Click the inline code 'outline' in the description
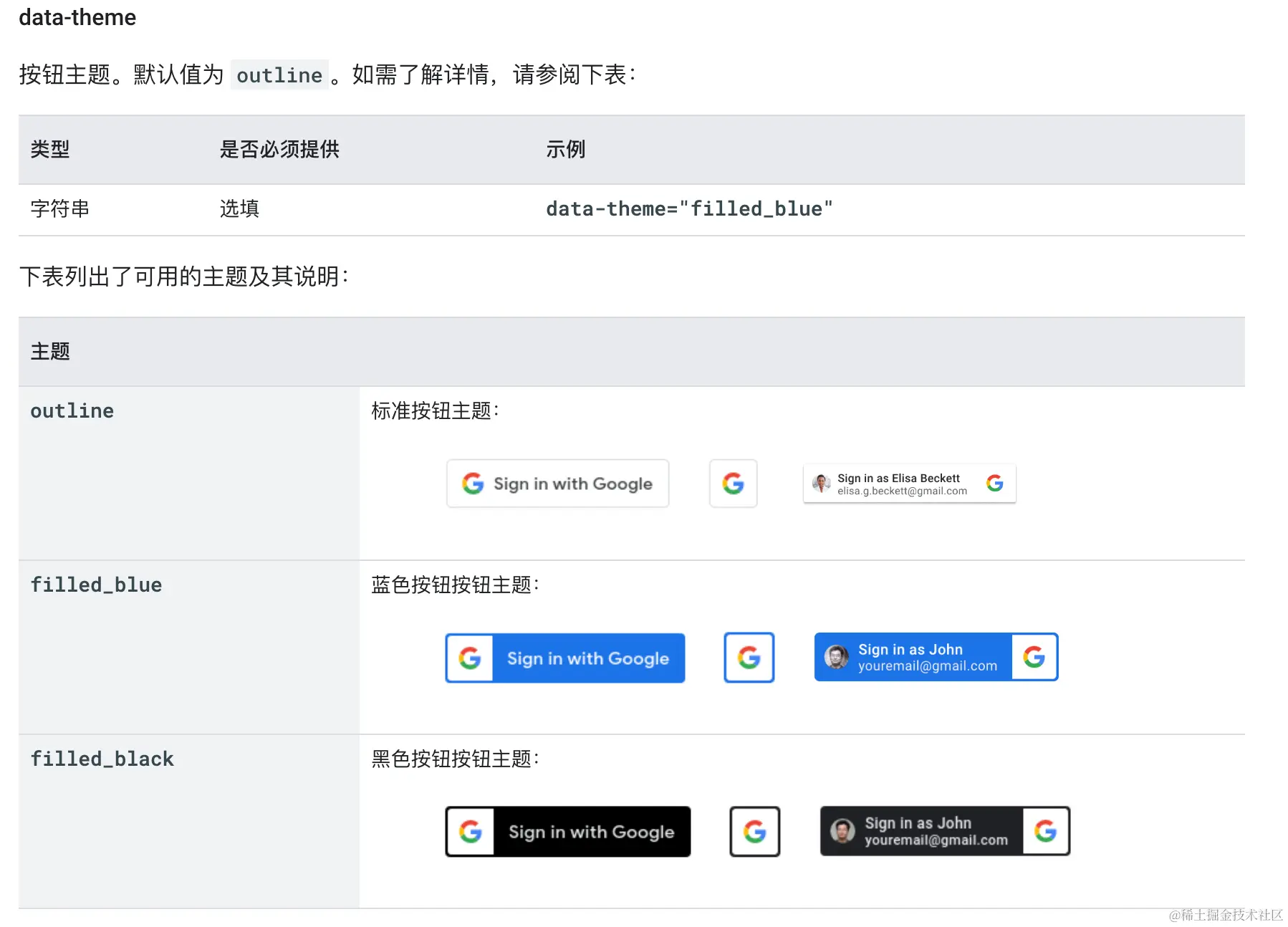The width and height of the screenshot is (1288, 927). 279,75
